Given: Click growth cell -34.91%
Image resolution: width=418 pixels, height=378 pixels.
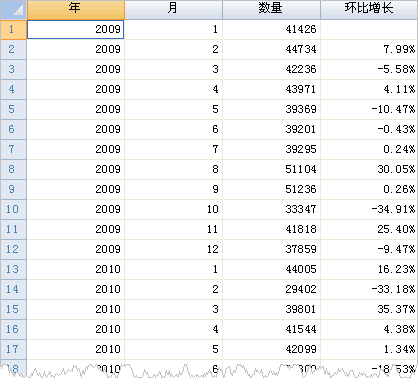Looking at the screenshot, I should tap(369, 210).
